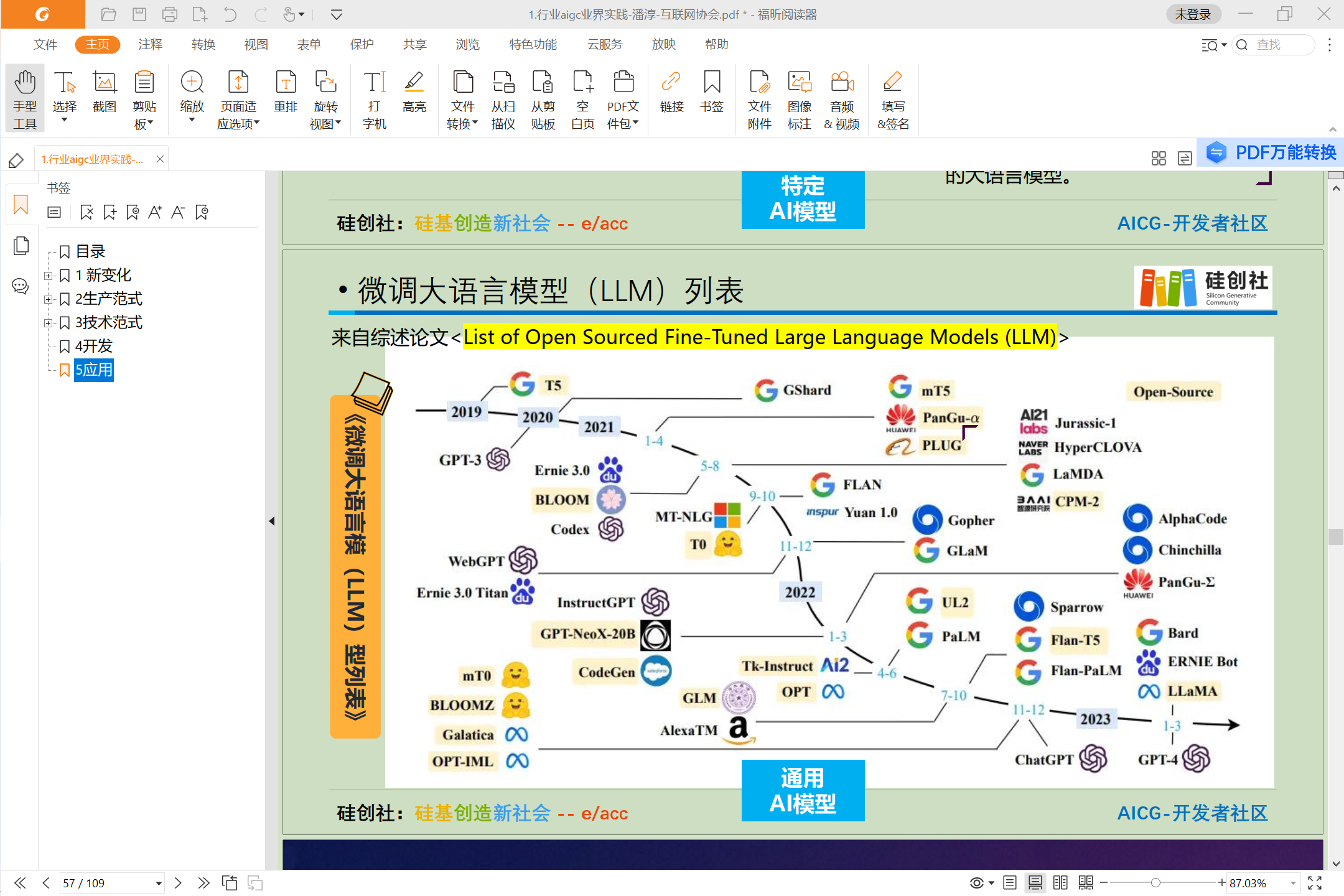
Task: Expand the '3技术范式' bookmark
Action: (x=48, y=323)
